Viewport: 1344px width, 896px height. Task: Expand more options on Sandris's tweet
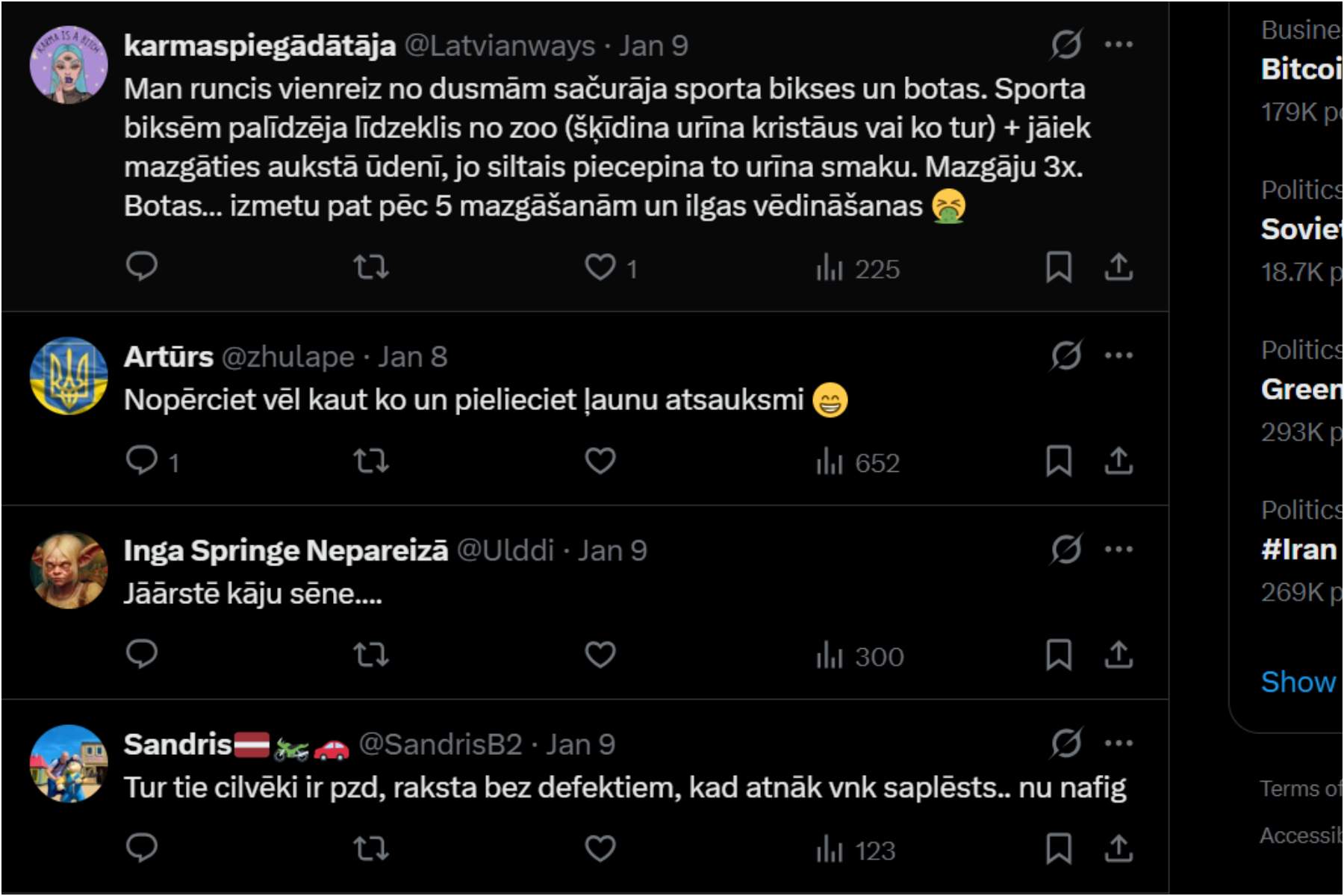pos(1119,744)
